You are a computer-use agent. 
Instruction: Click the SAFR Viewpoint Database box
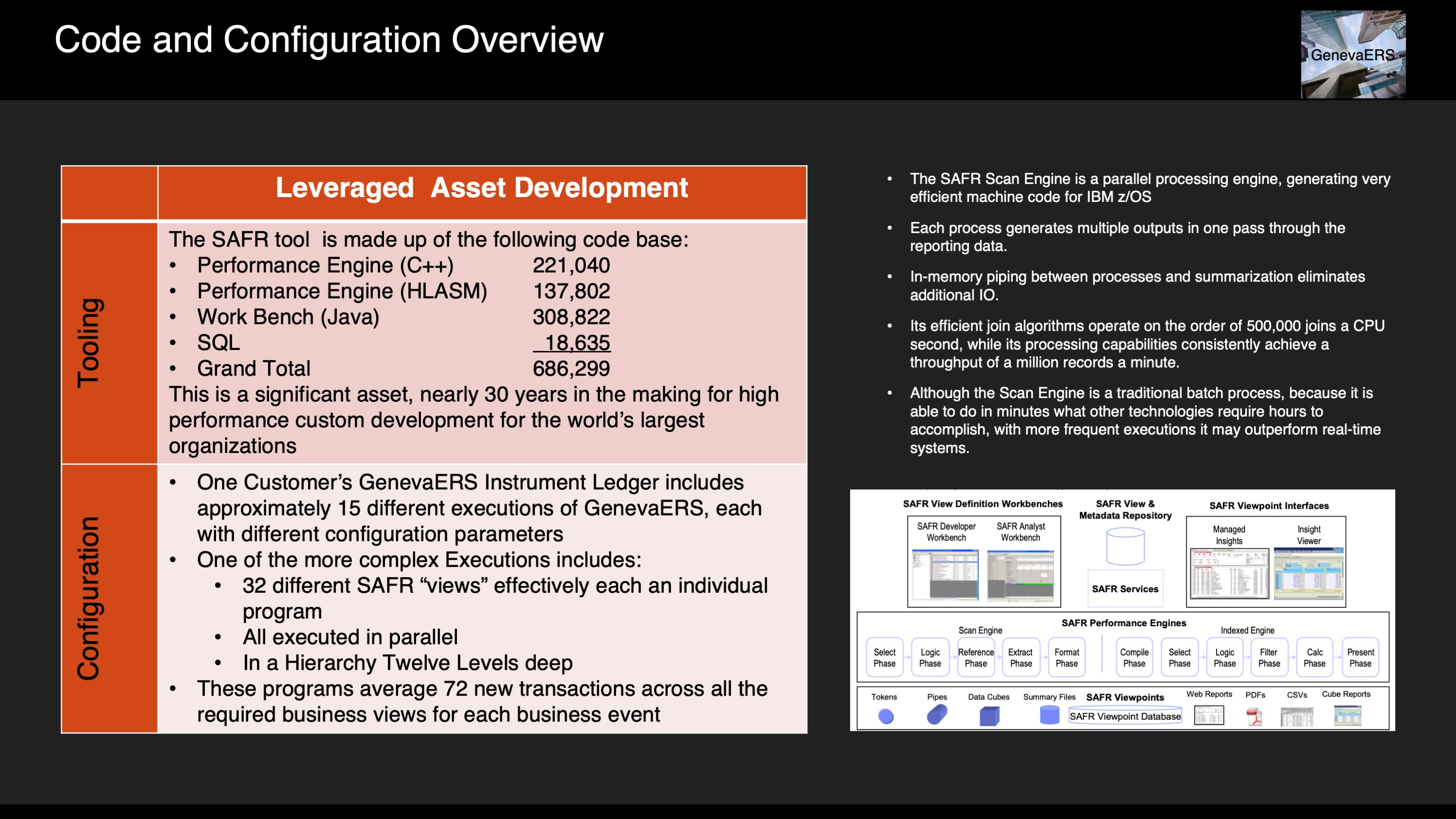point(1125,716)
